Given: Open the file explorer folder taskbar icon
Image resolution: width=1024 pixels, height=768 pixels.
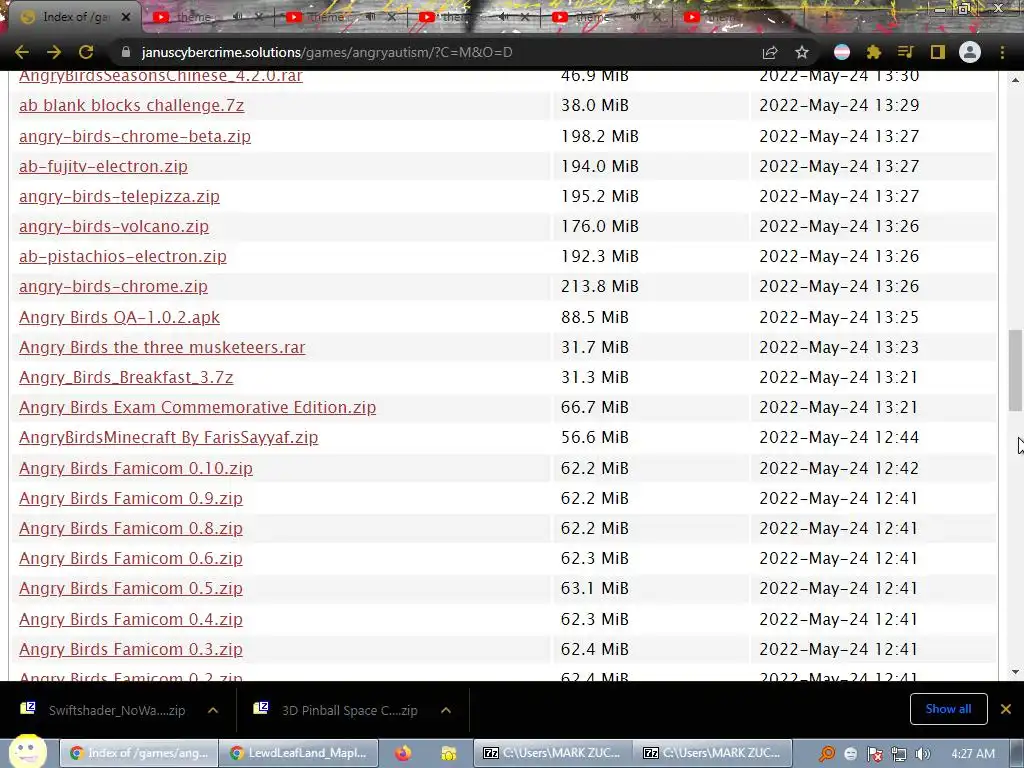Looking at the screenshot, I should tap(448, 753).
